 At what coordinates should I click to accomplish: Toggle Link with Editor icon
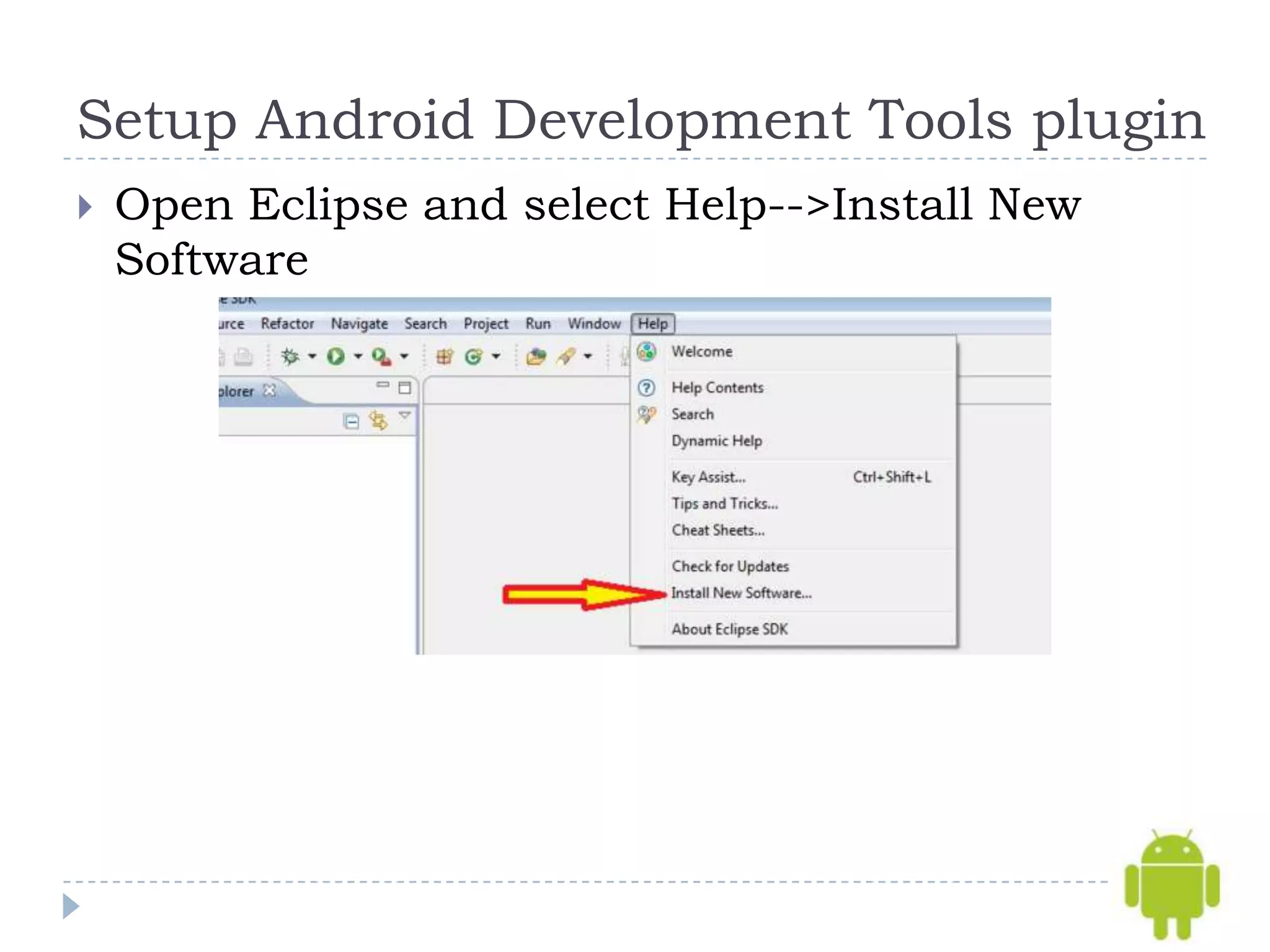point(378,420)
